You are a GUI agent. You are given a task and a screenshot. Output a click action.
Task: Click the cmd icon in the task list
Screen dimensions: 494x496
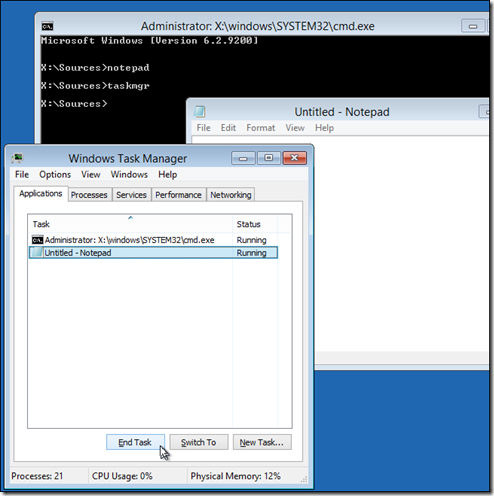(x=37, y=240)
